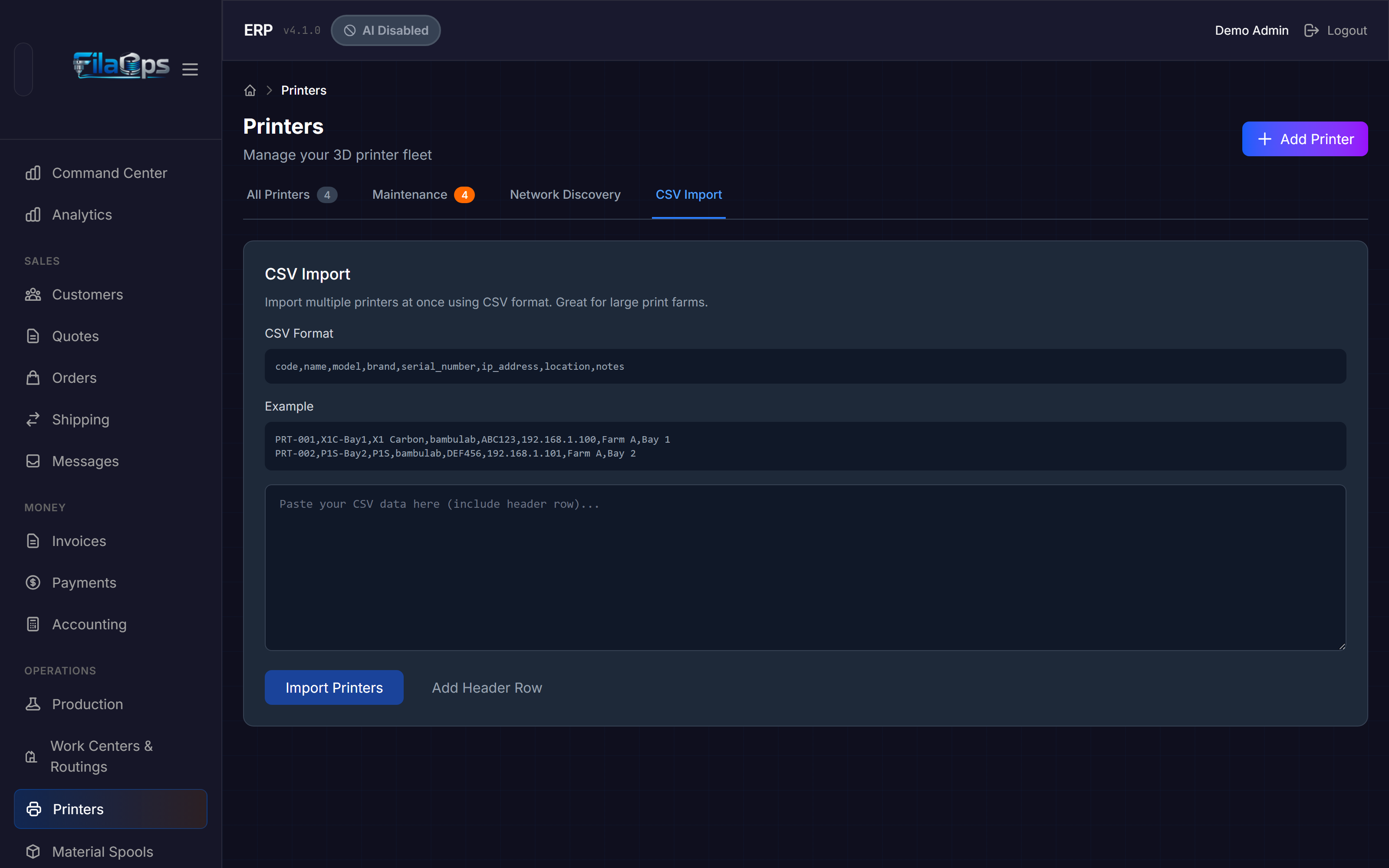Switch to the All Printers tab
Viewport: 1389px width, 868px height.
click(292, 194)
